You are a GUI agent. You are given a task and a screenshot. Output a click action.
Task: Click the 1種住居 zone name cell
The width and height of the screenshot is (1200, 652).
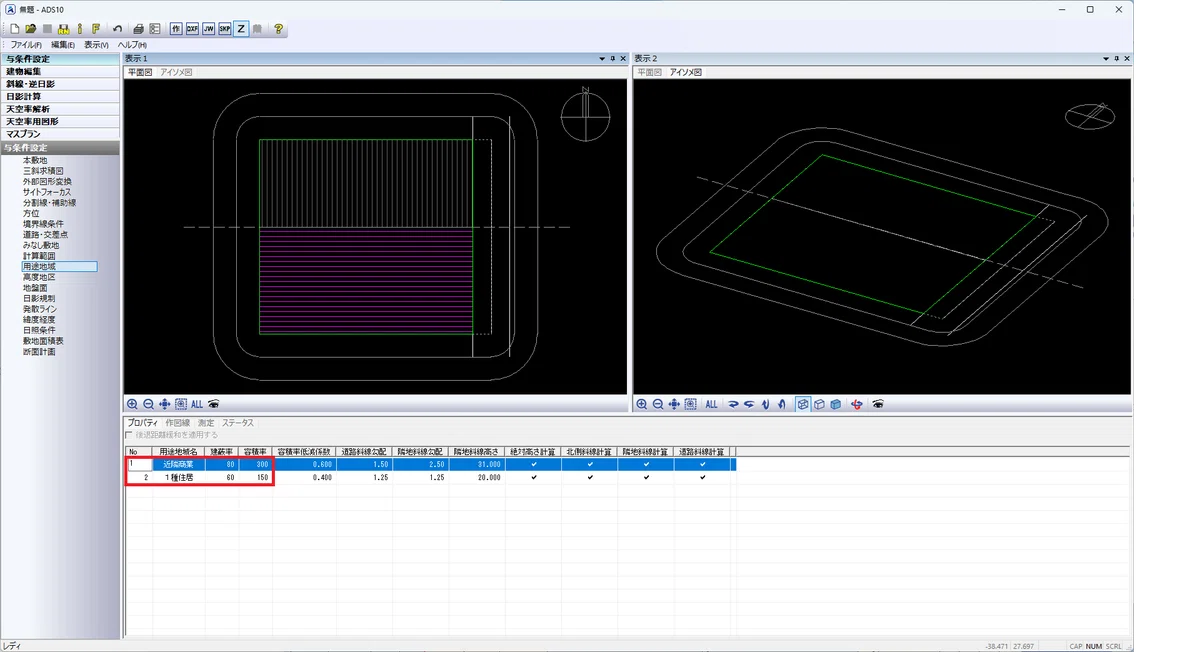pos(179,478)
